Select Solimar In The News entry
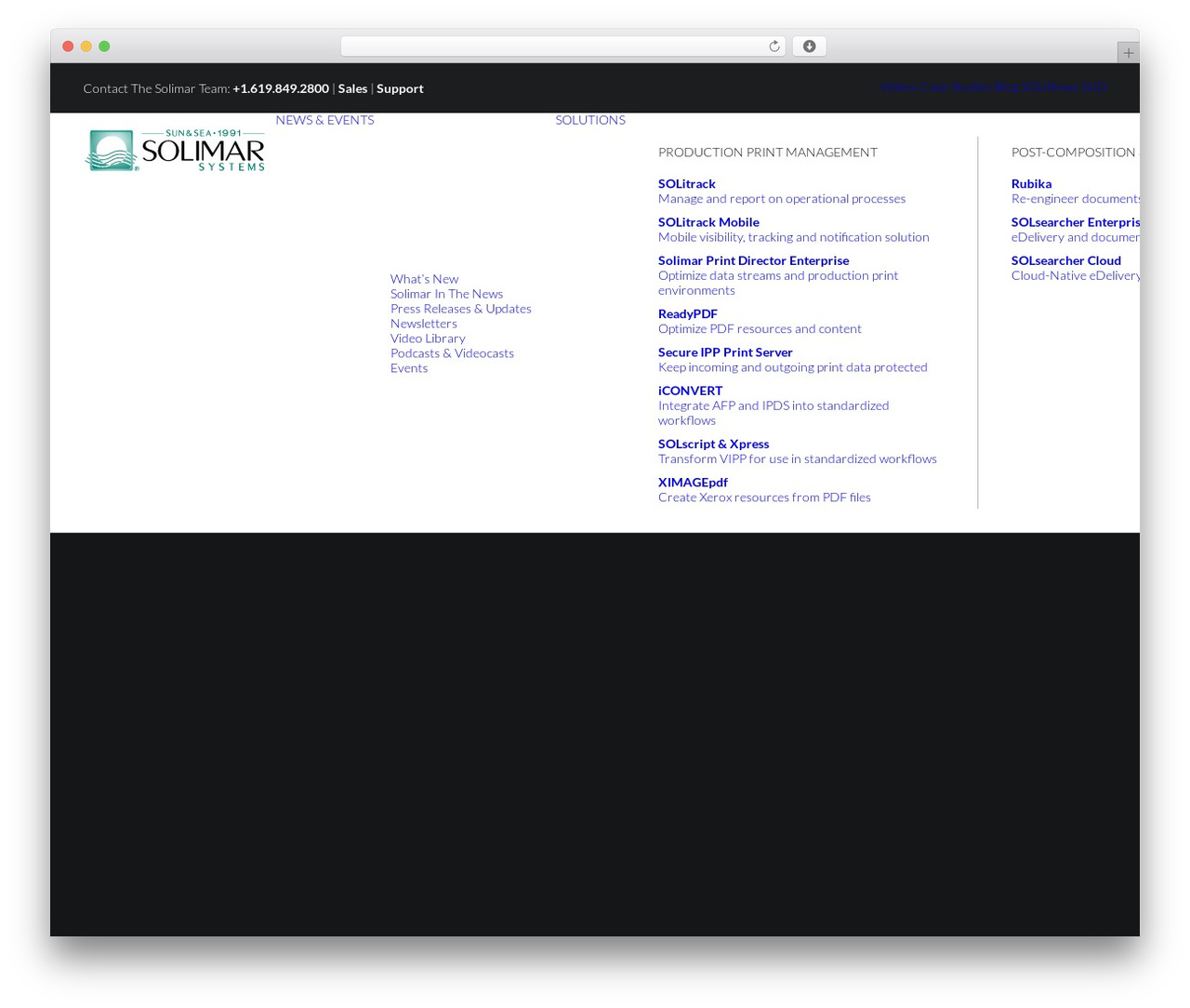Image resolution: width=1190 pixels, height=1008 pixels. tap(446, 294)
